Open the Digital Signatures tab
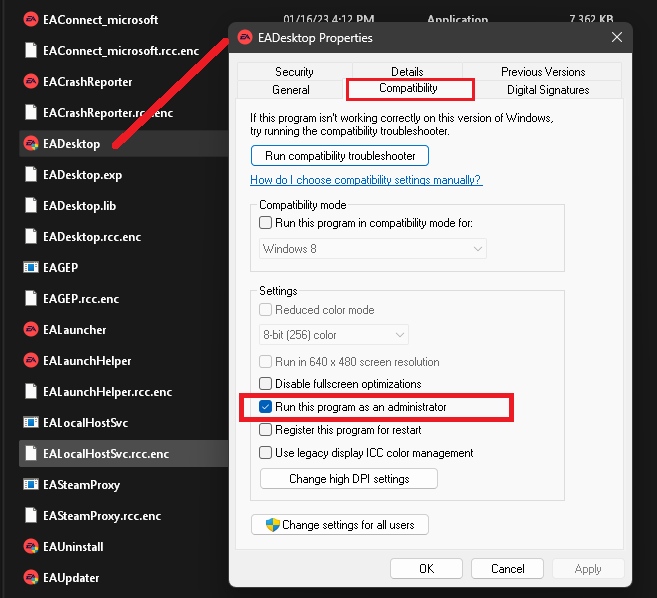Screen dimensions: 657x598 click(548, 90)
